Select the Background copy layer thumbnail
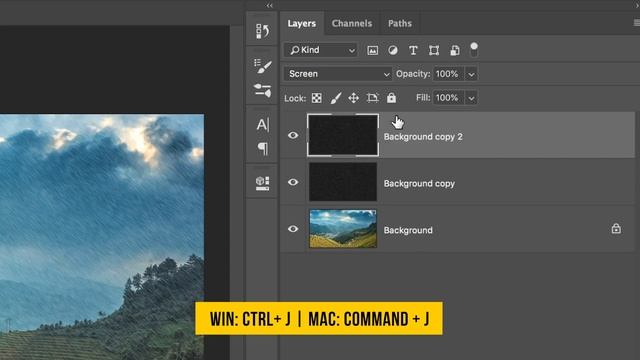 343,182
